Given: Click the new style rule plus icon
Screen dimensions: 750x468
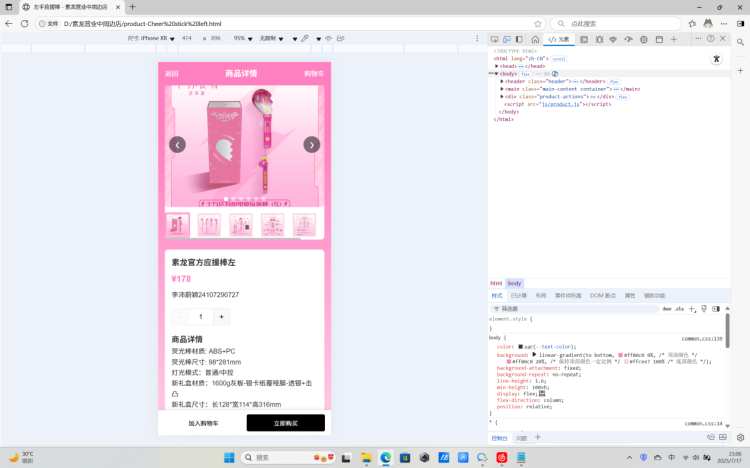Looking at the screenshot, I should tap(692, 309).
